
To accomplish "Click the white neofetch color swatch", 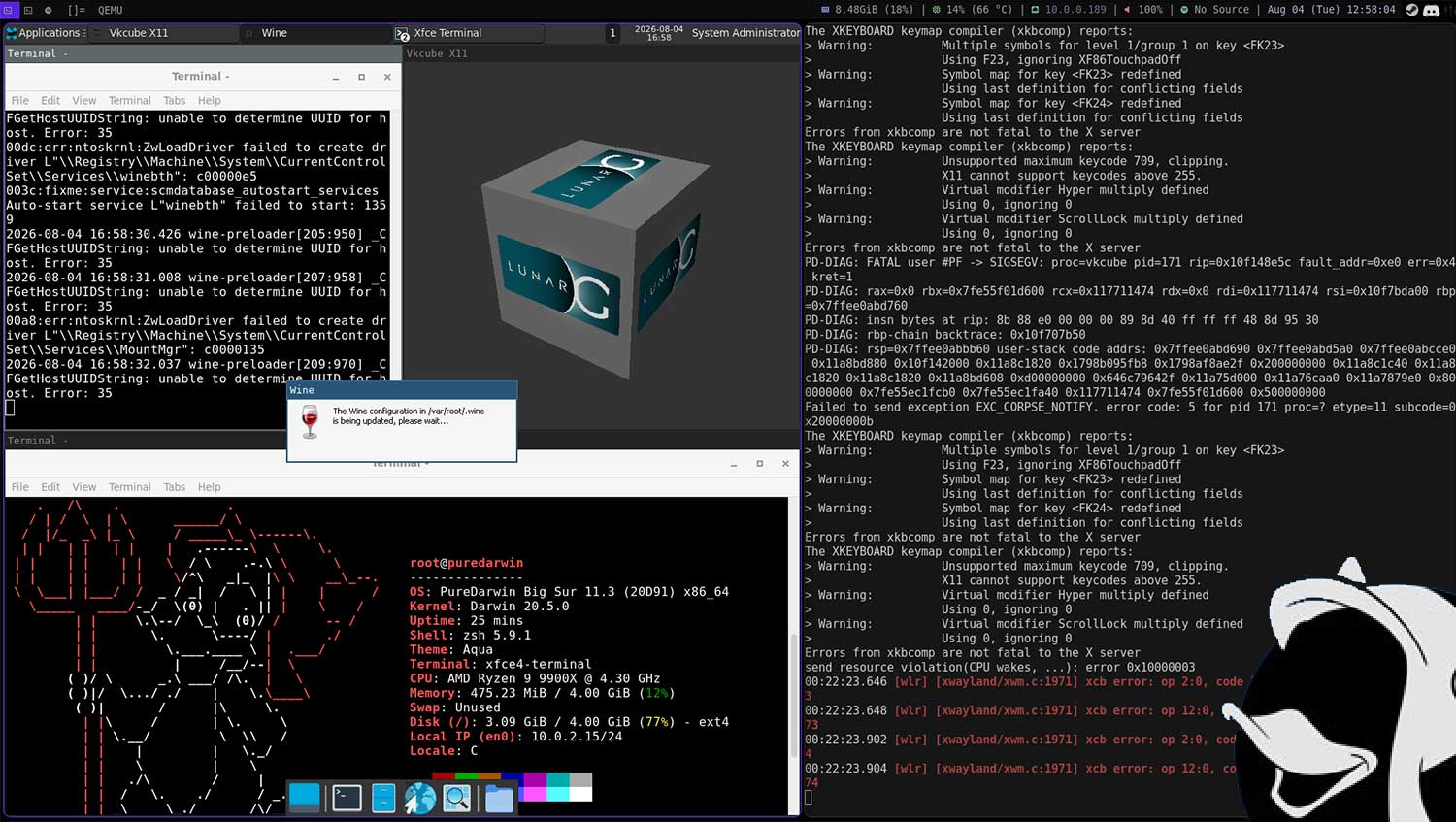I will point(580,794).
